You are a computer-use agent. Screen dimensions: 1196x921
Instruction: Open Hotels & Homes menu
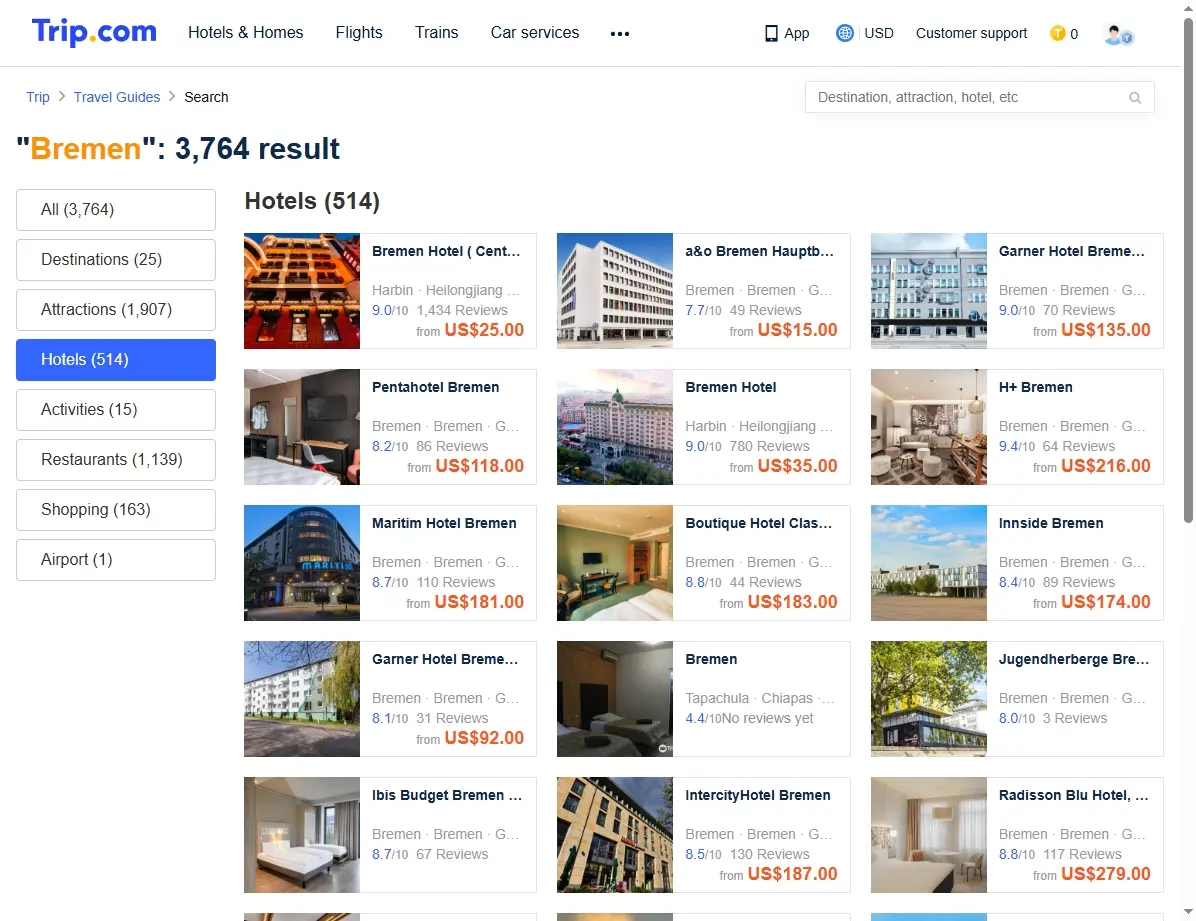[246, 33]
